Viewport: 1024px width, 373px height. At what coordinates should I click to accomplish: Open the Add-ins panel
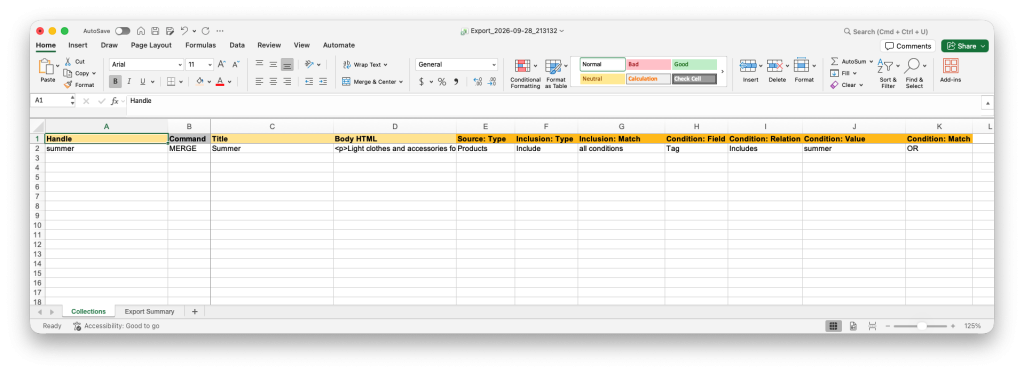(950, 71)
